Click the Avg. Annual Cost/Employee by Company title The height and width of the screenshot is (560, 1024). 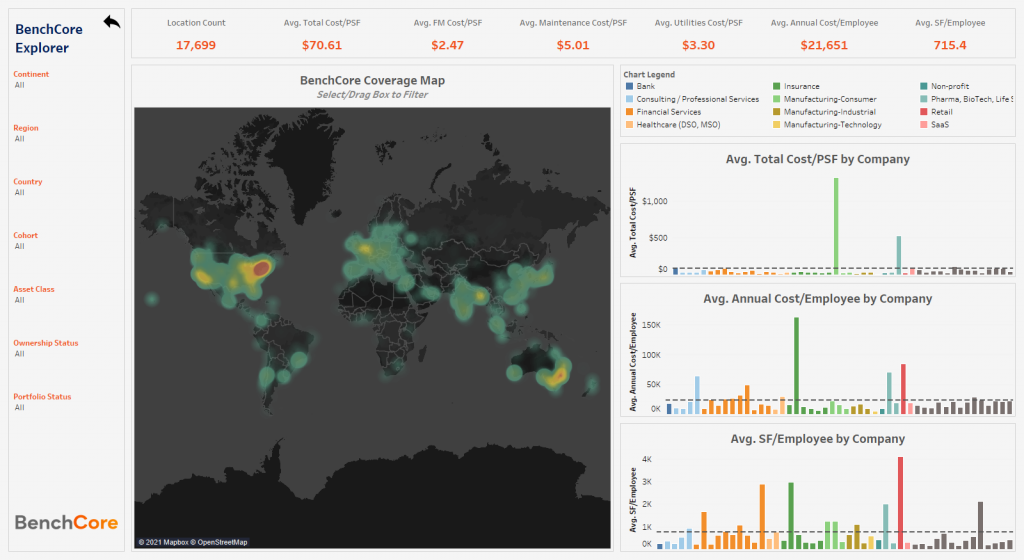818,299
